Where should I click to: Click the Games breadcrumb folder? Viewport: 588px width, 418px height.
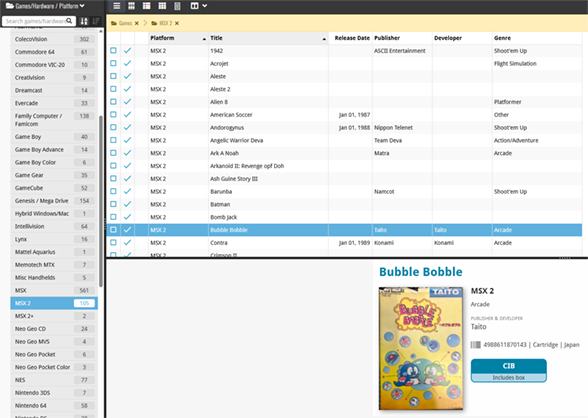pos(122,23)
